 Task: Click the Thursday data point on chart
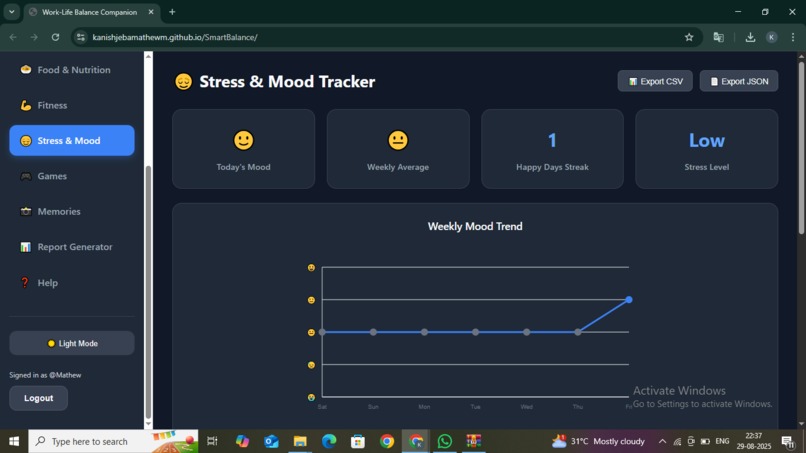[578, 332]
